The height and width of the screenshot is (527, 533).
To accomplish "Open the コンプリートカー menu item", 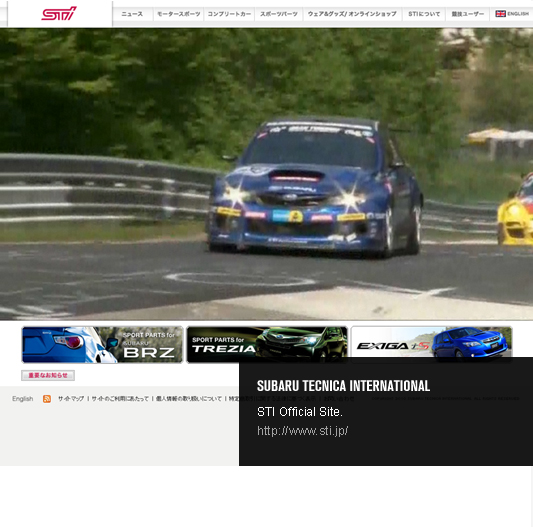I will tap(229, 14).
